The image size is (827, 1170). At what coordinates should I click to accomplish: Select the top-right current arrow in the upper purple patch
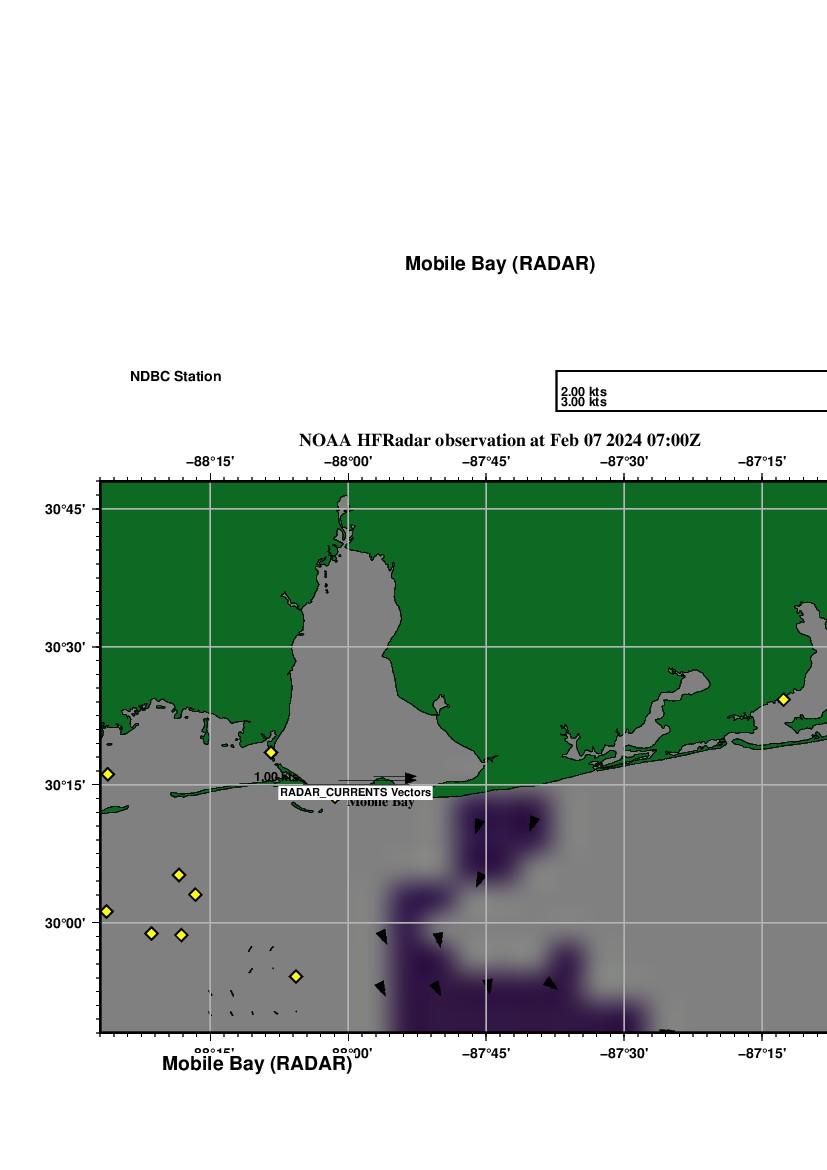click(534, 823)
